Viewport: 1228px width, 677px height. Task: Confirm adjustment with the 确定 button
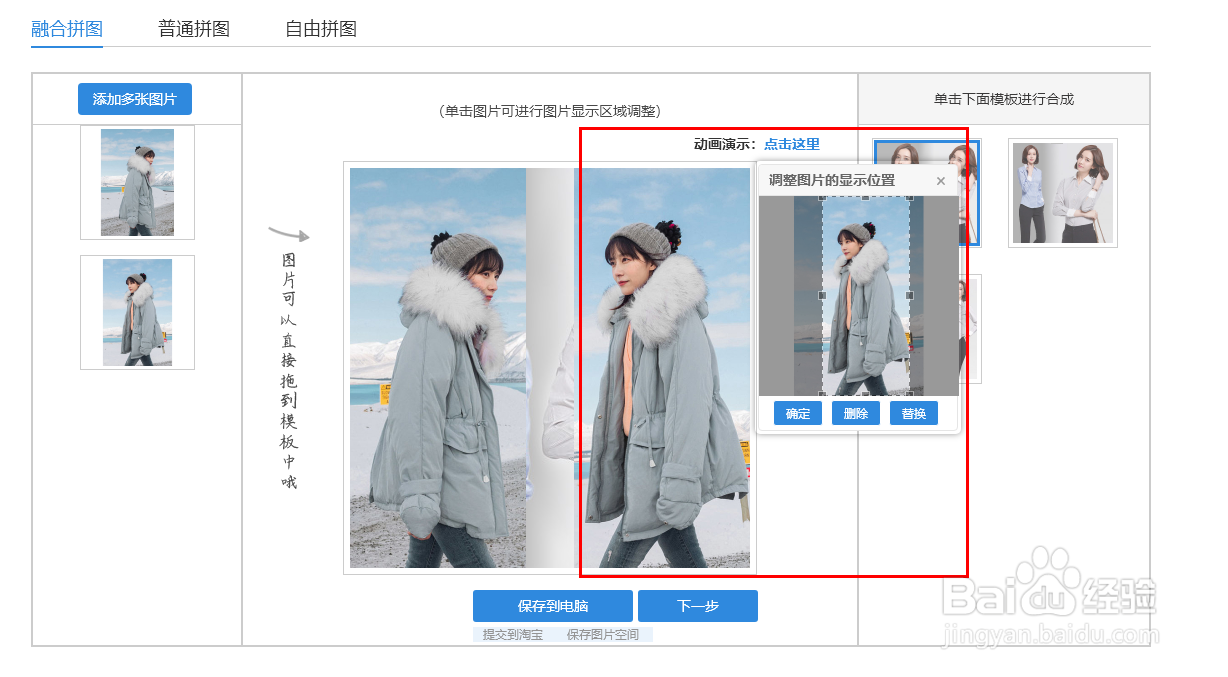point(796,413)
